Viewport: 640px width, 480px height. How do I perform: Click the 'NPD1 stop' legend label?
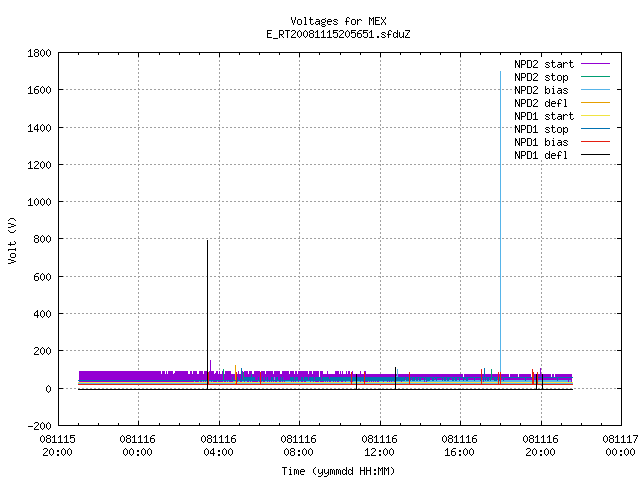click(x=541, y=129)
